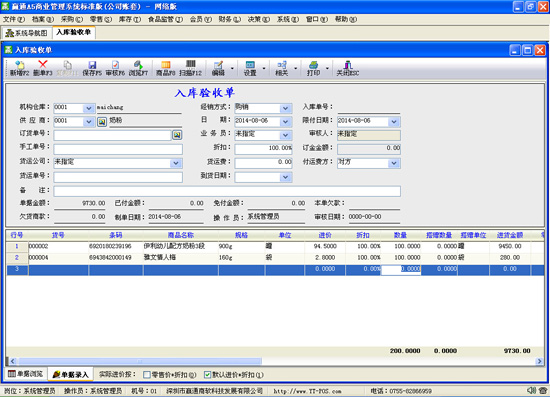The width and height of the screenshot is (550, 397).
Task: Uncheck the 默认进价*折扣 checkbox
Action: click(208, 375)
